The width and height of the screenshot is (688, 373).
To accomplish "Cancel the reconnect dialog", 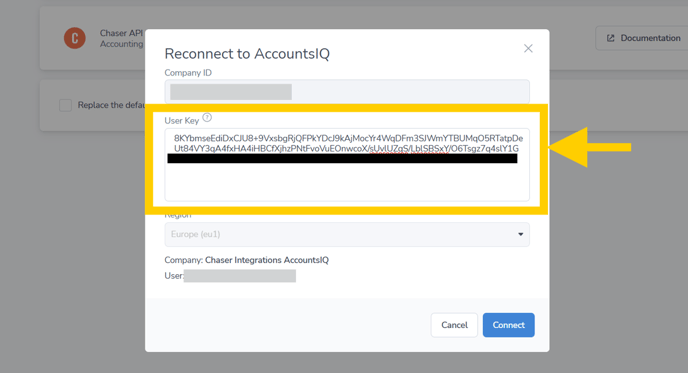I will click(454, 325).
